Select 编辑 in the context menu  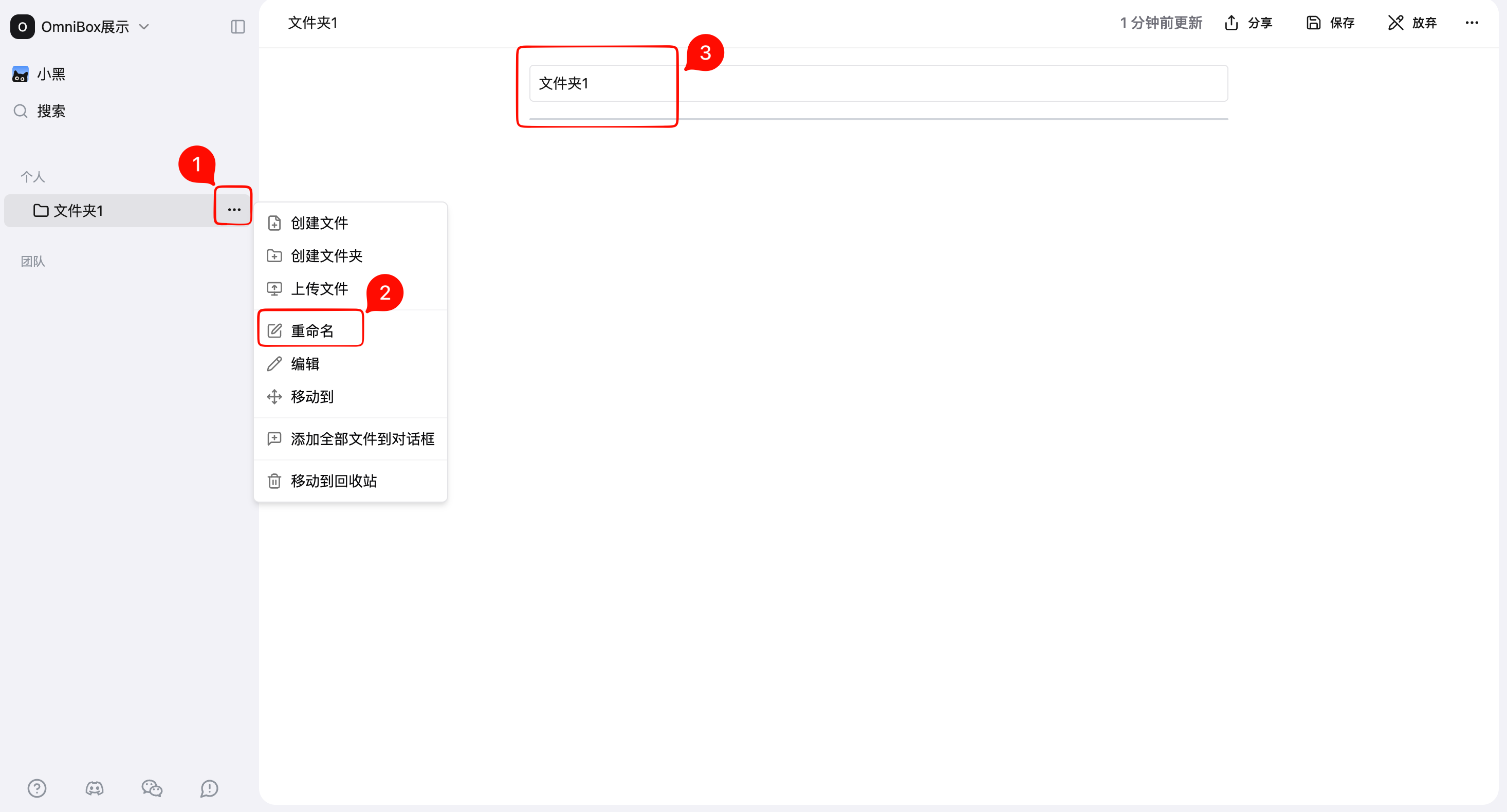[305, 364]
